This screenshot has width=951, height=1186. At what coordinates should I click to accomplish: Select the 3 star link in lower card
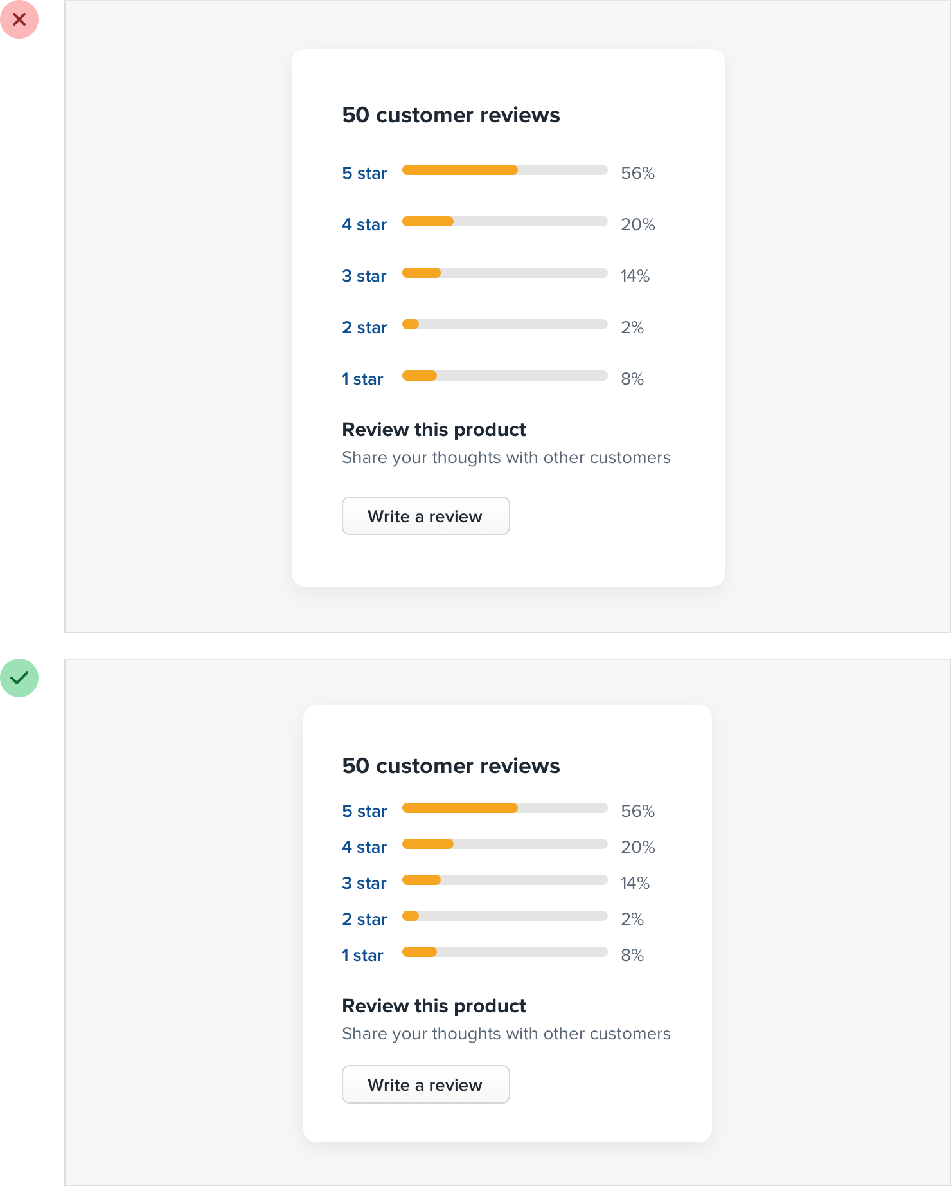pyautogui.click(x=364, y=883)
